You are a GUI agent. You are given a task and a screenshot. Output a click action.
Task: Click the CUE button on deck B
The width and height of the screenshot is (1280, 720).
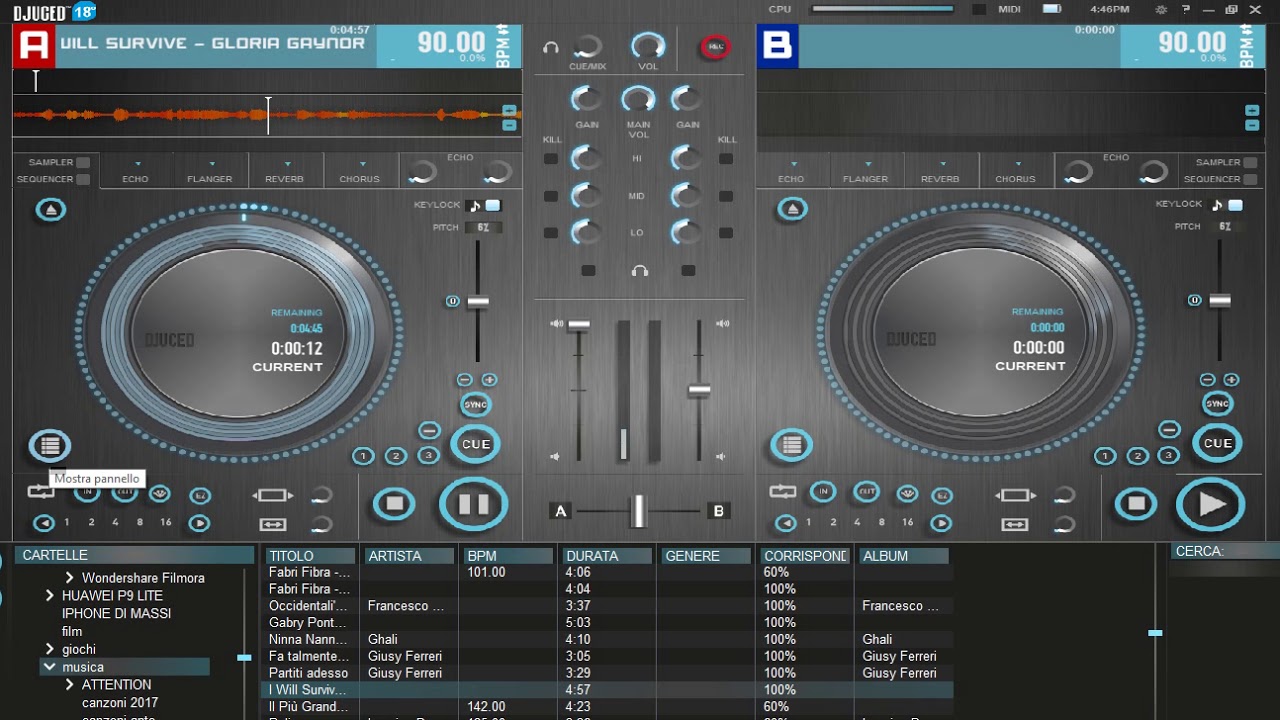tap(1217, 443)
